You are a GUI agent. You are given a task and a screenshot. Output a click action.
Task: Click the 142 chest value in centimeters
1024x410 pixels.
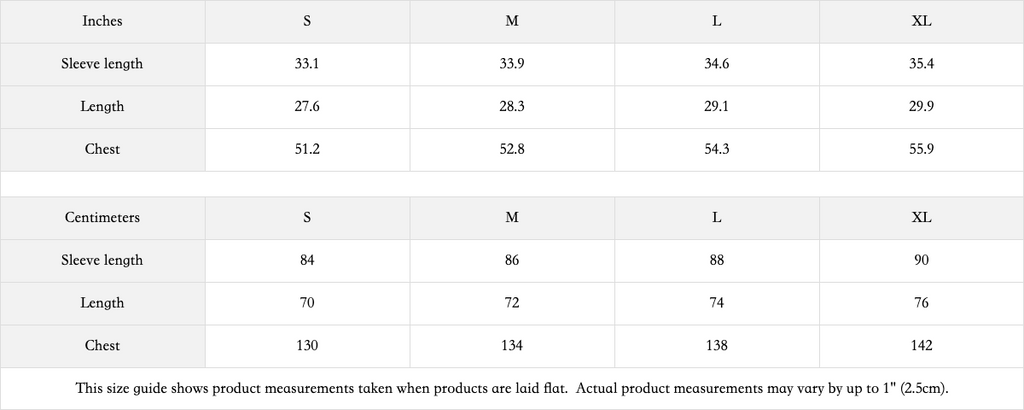(x=922, y=345)
